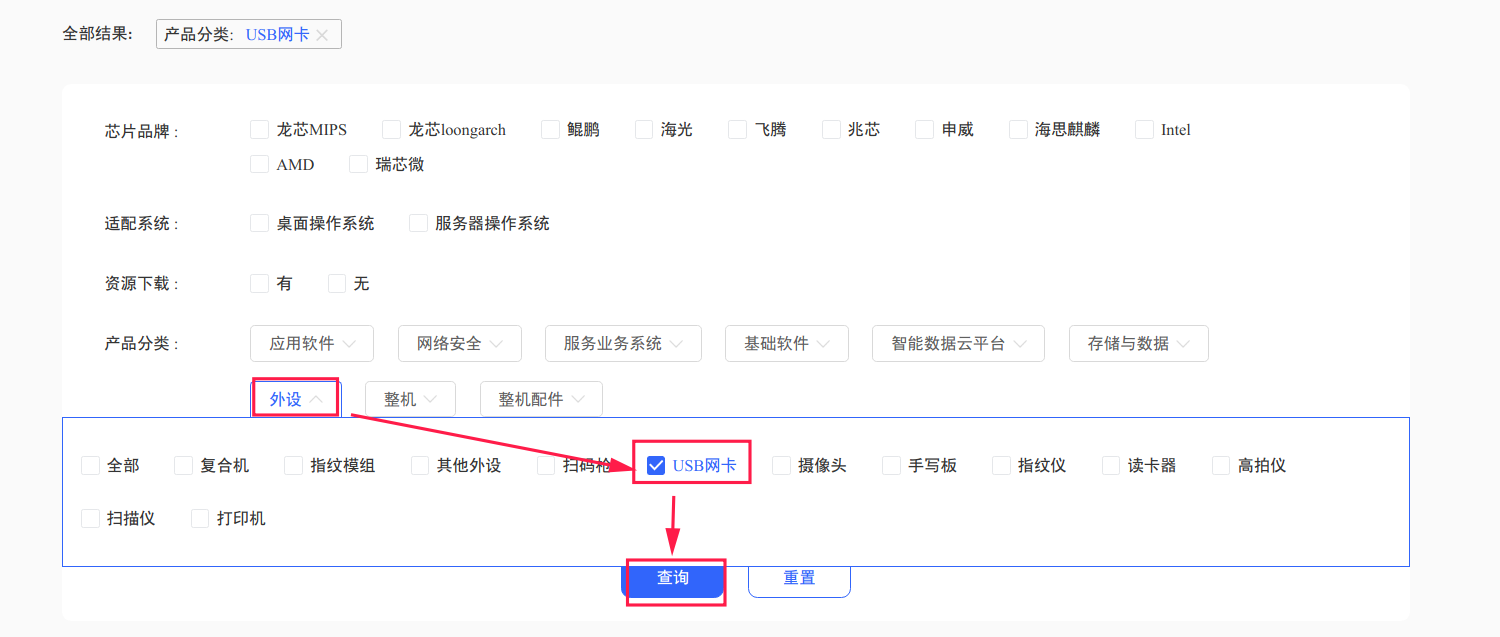Image resolution: width=1500 pixels, height=637 pixels.
Task: Tick 无 for 资源下载
Action: coord(337,283)
